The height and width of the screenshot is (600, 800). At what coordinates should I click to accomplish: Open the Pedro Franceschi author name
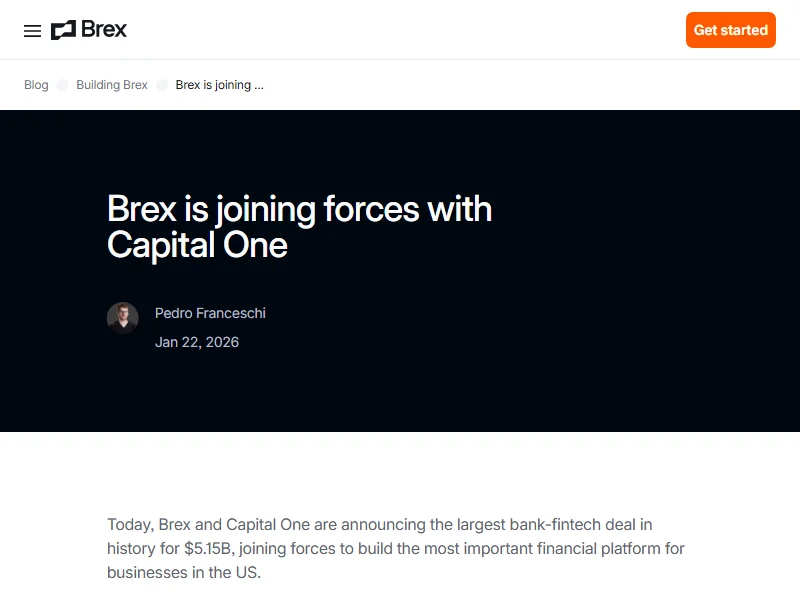coord(210,313)
